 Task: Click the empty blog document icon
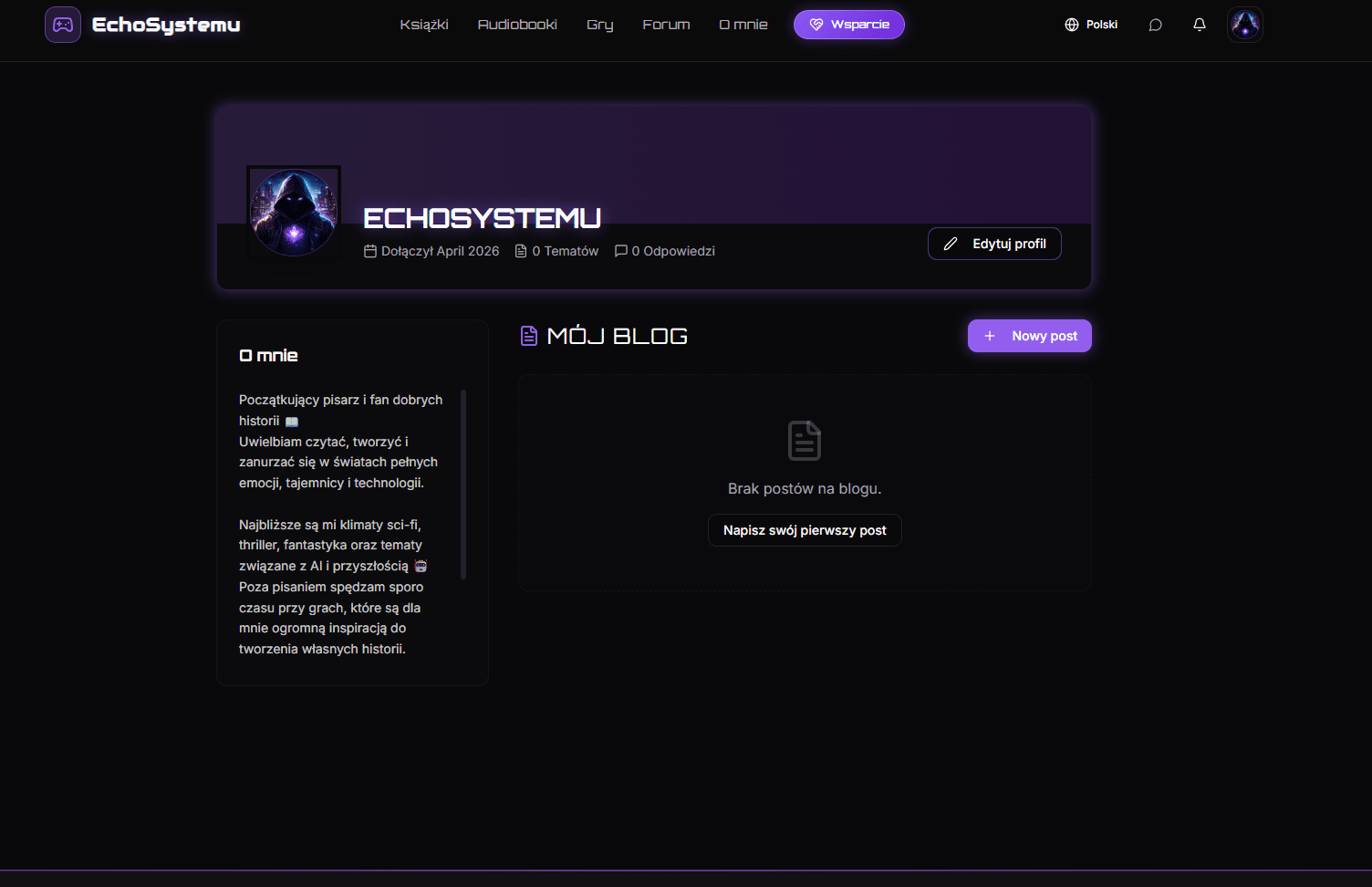[x=805, y=441]
